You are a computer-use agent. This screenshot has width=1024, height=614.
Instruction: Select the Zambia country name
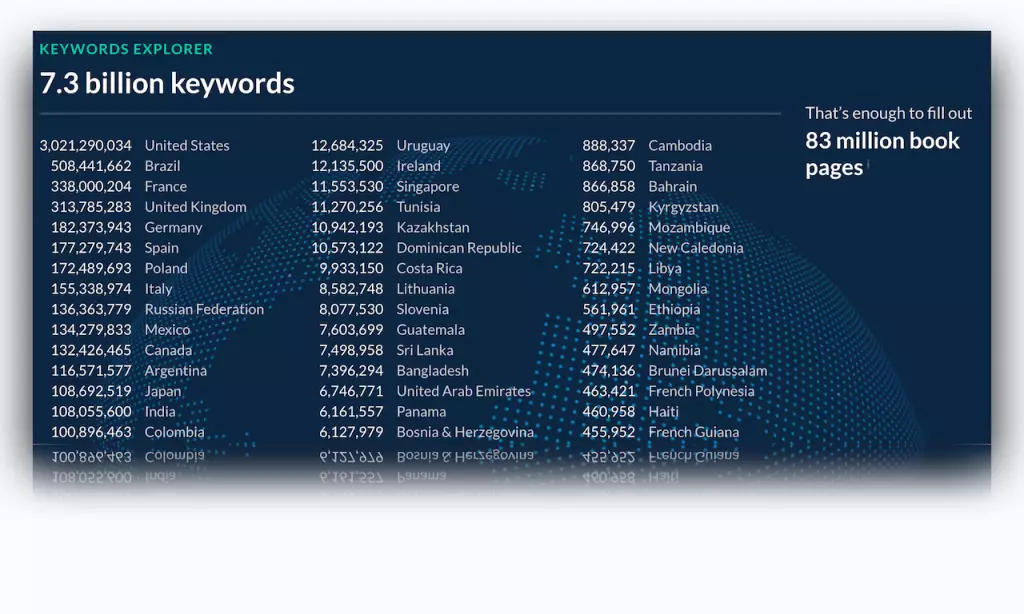point(671,330)
